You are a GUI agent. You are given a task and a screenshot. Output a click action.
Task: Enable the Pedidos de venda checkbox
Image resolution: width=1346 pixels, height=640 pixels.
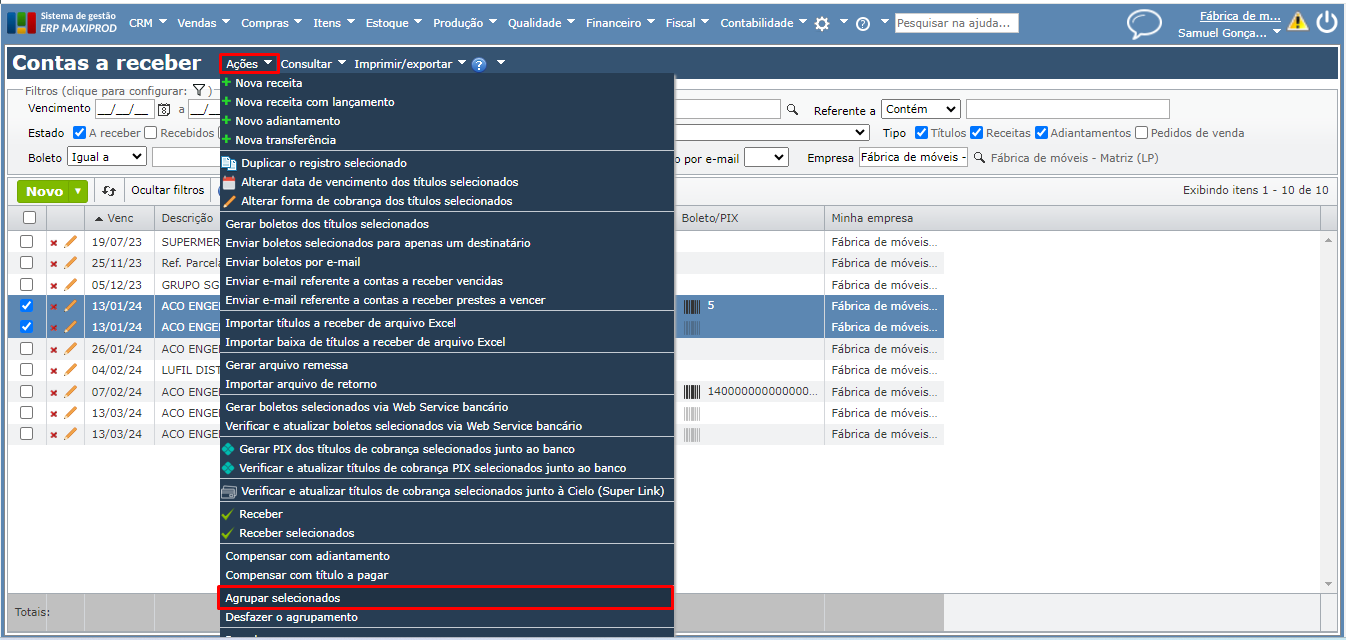[1141, 133]
